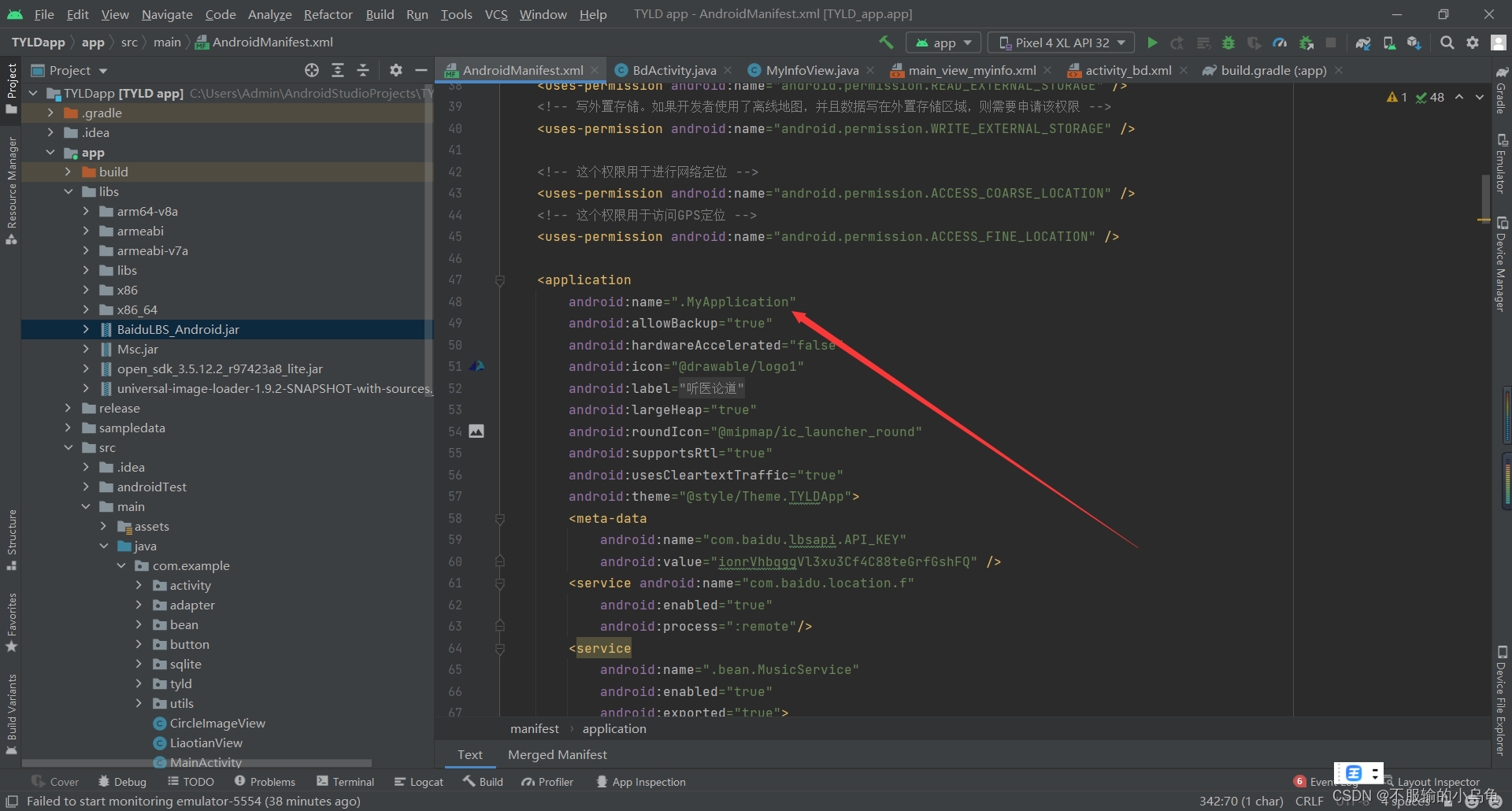Collapse the application tag fold marker
1512x811 pixels.
pyautogui.click(x=499, y=280)
